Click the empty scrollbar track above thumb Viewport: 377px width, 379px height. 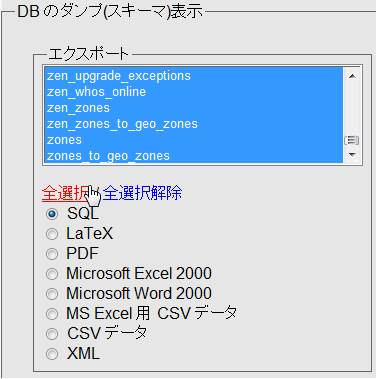click(352, 109)
